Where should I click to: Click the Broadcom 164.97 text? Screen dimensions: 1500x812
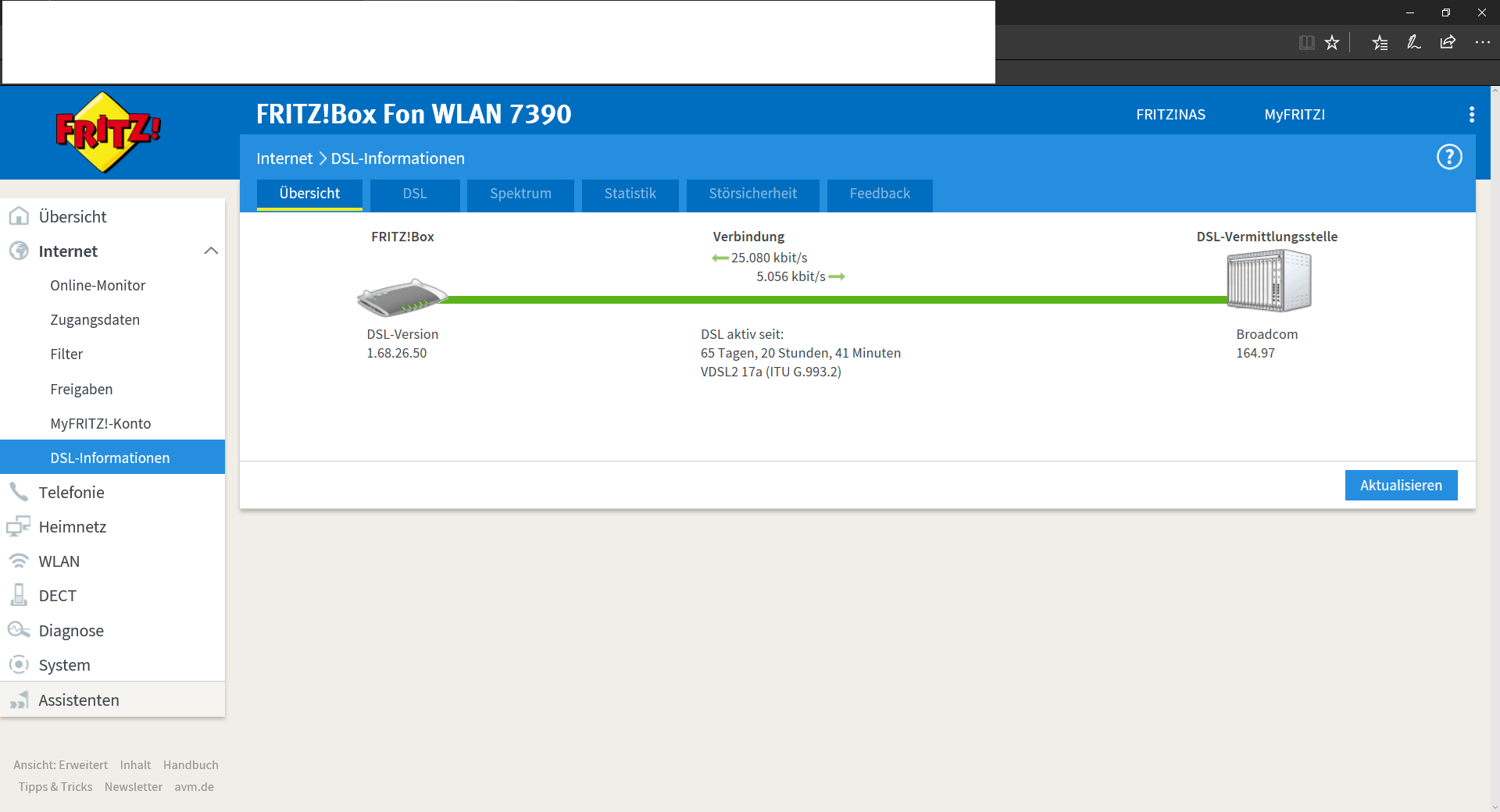coord(1266,344)
